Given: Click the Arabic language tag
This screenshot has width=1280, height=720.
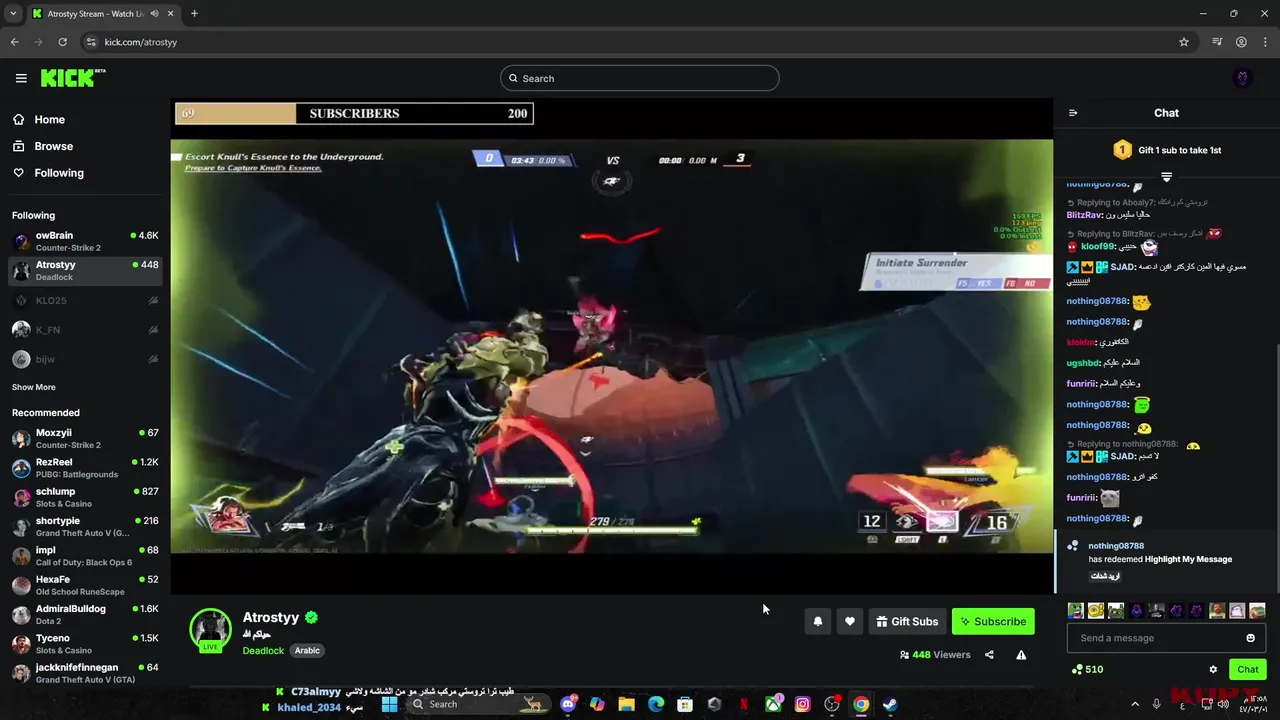Looking at the screenshot, I should pyautogui.click(x=307, y=650).
